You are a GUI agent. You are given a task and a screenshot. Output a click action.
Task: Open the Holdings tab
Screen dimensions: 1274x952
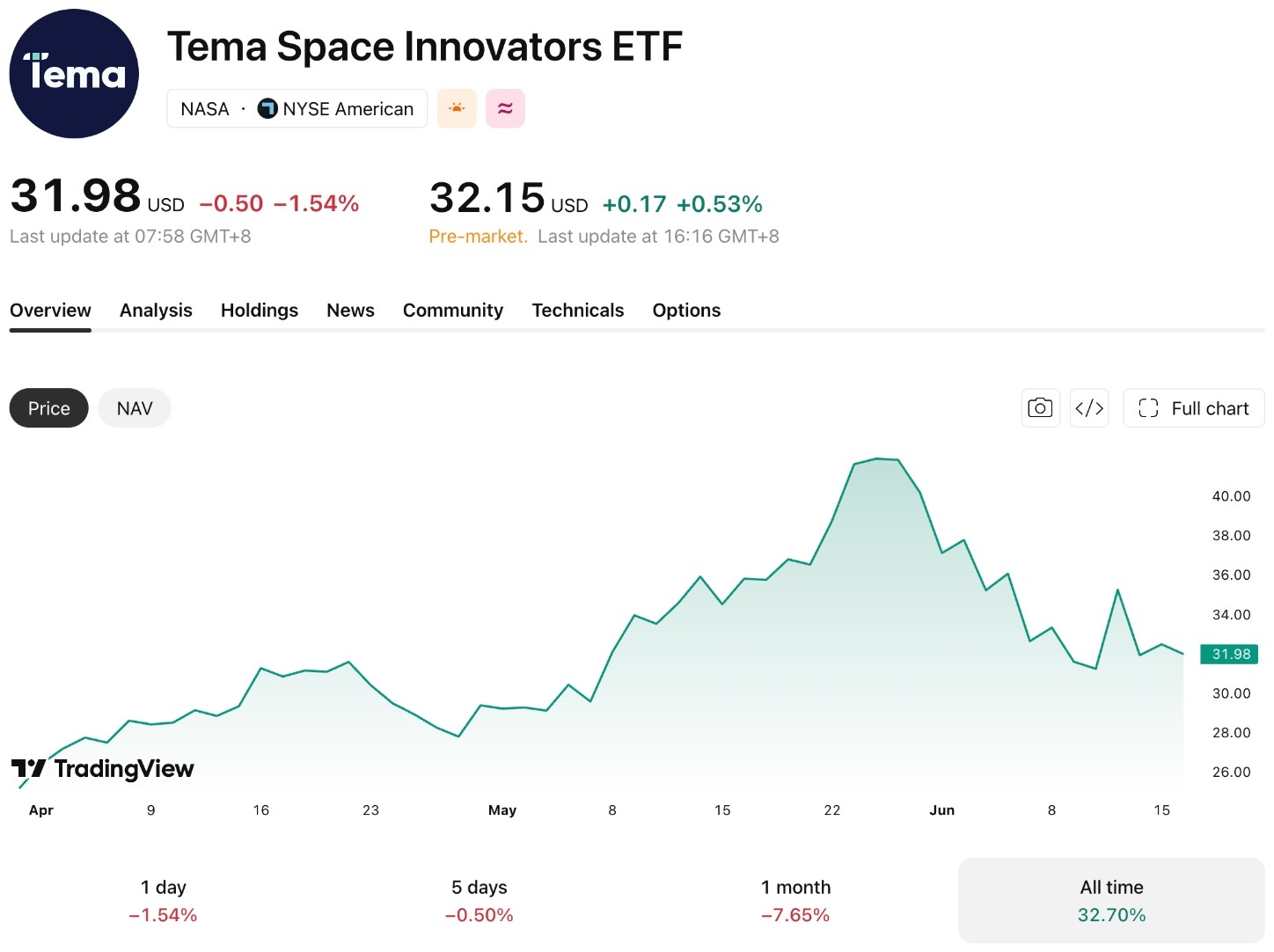pos(260,311)
